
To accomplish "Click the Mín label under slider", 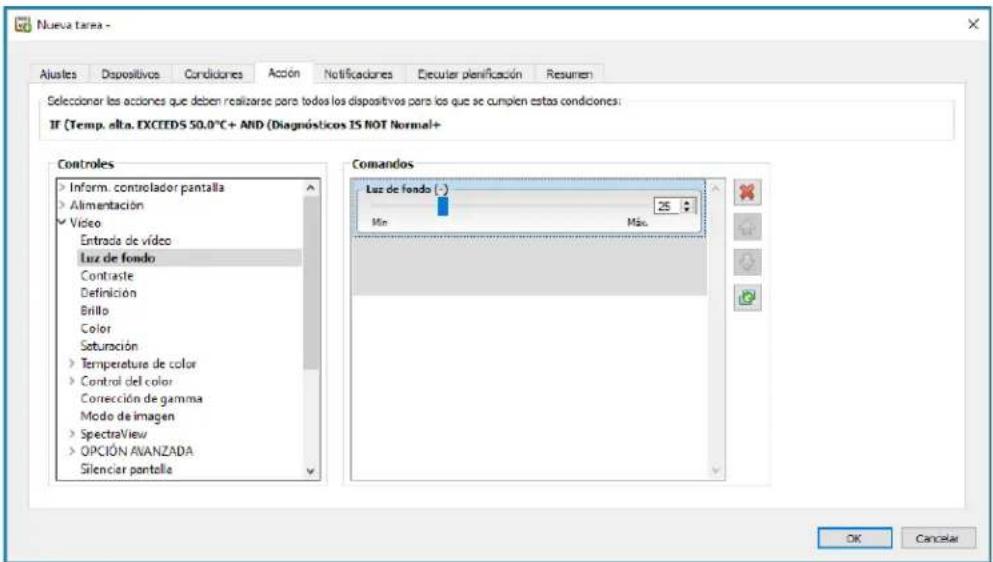I will 380,222.
